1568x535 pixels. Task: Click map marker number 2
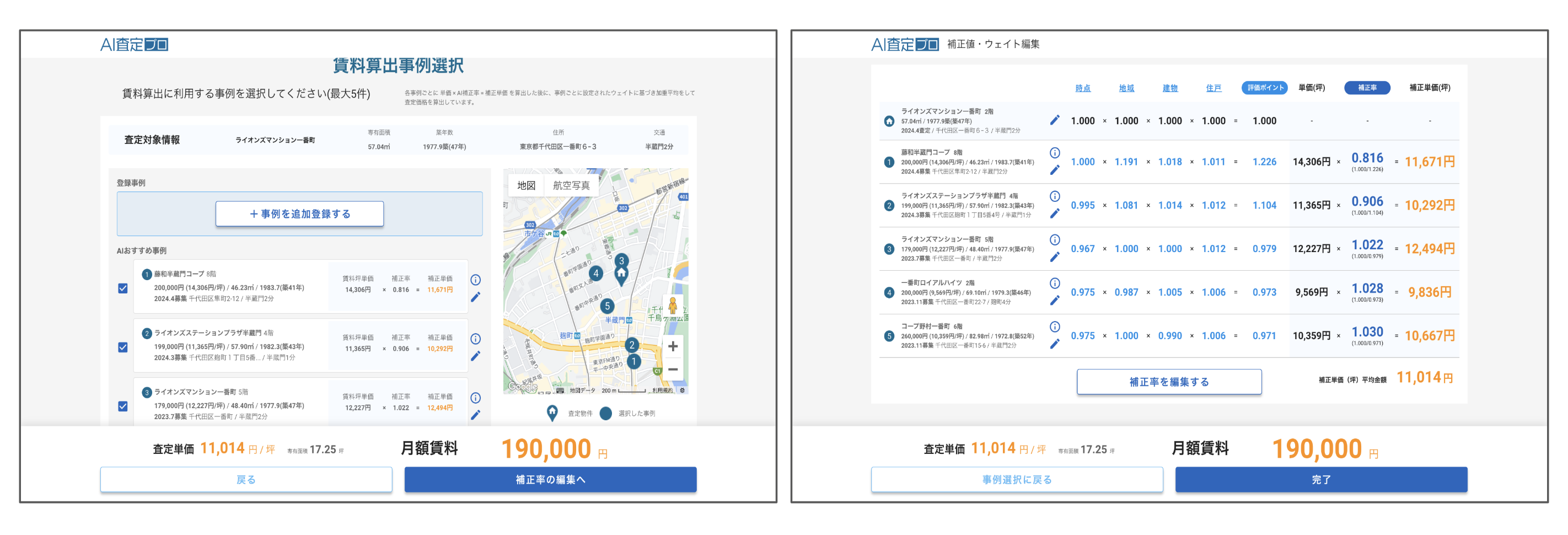point(631,345)
